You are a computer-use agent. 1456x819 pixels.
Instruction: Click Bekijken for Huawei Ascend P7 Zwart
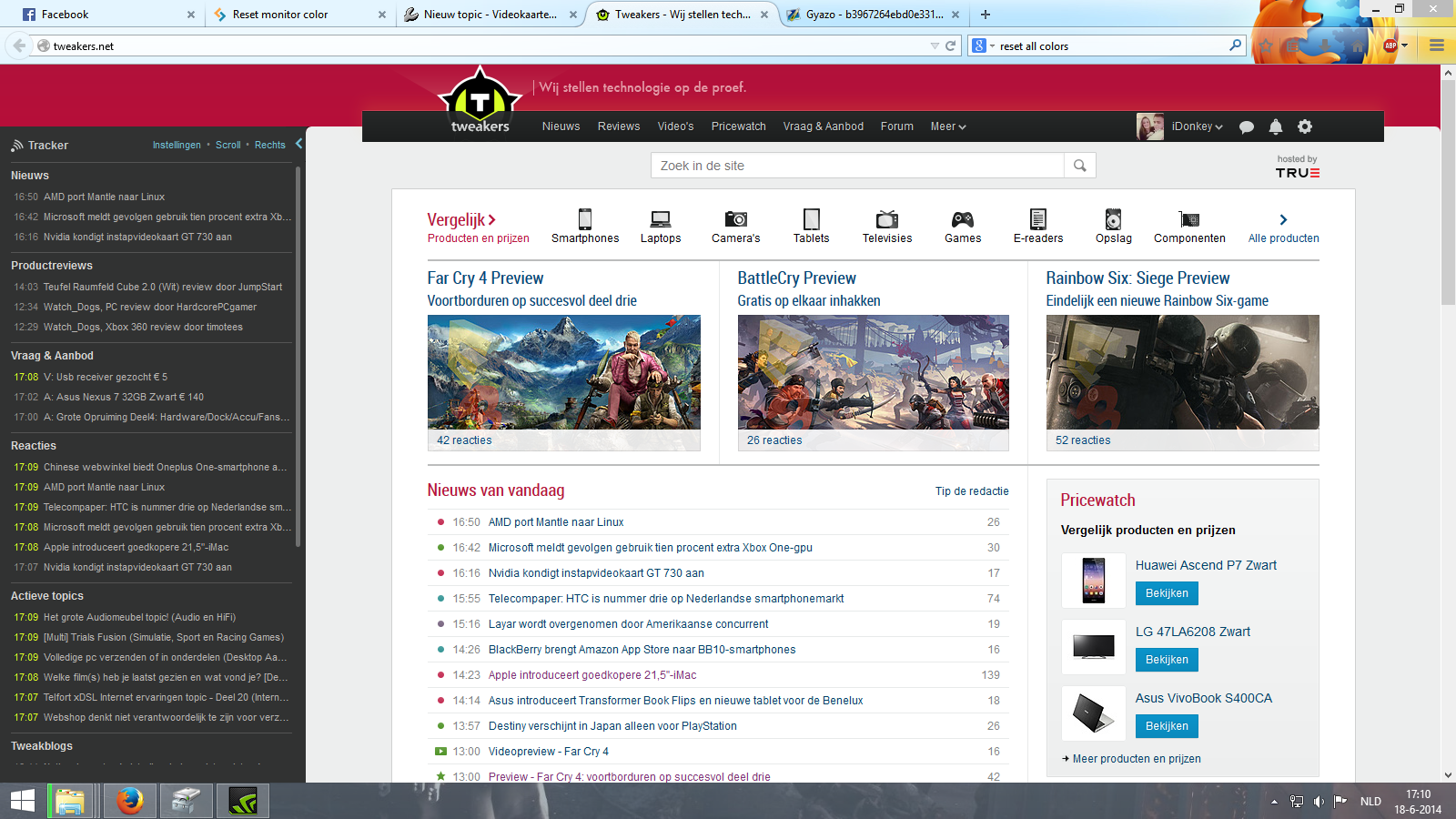click(1167, 593)
